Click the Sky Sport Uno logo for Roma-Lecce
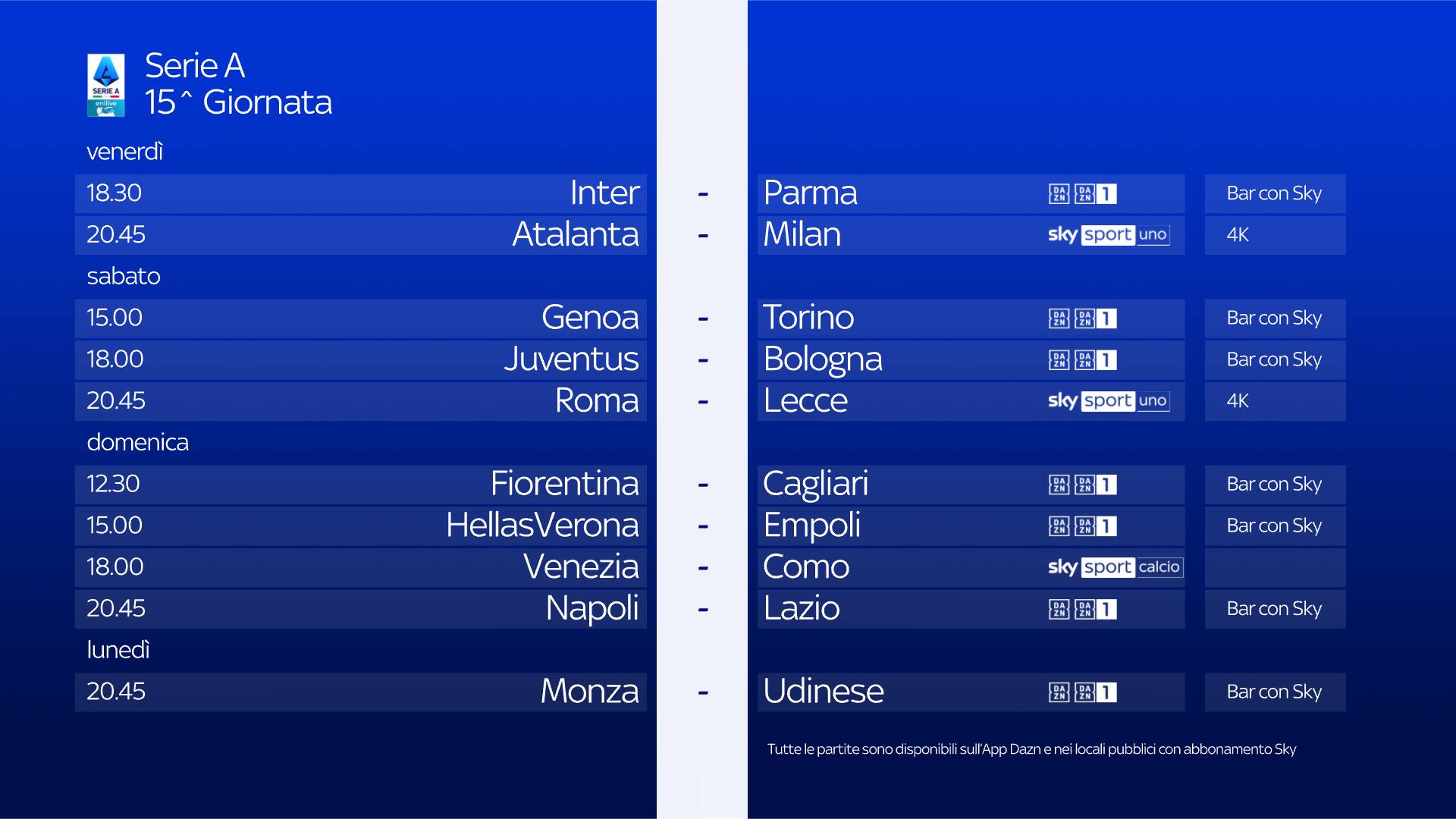1456x819 pixels. click(x=1108, y=401)
